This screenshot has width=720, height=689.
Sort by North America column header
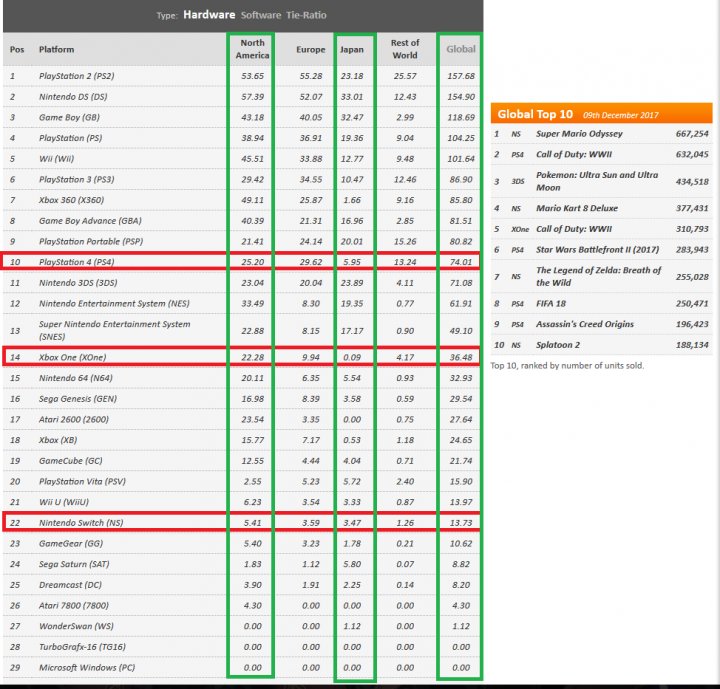tap(252, 49)
